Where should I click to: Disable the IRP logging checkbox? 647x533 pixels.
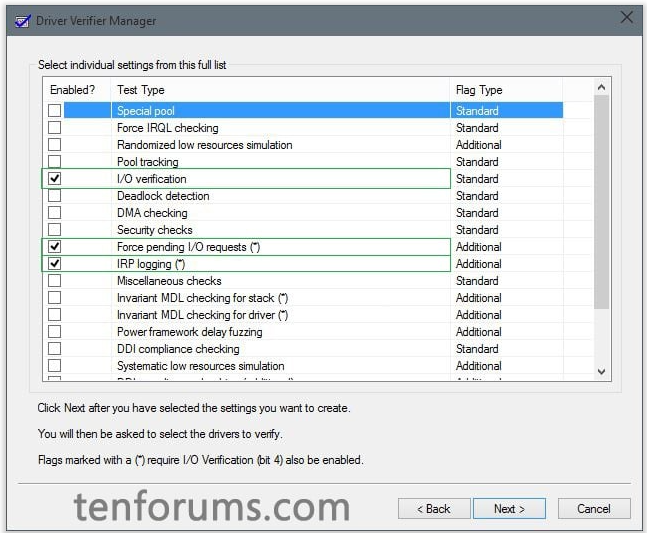pos(54,264)
